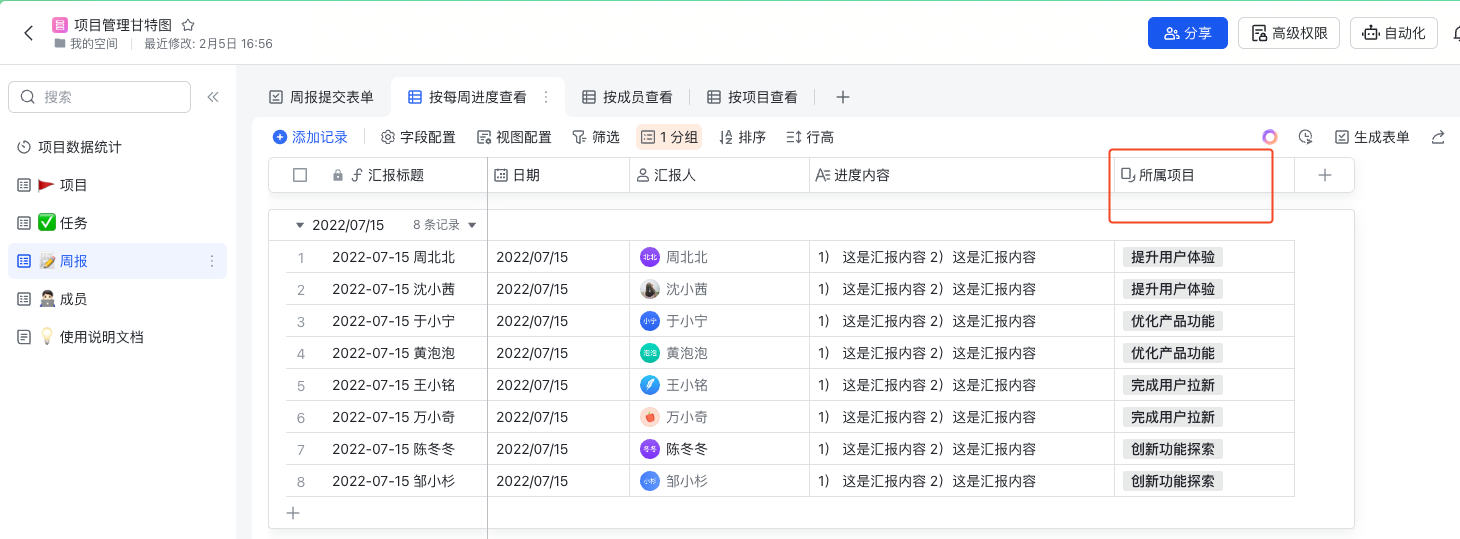Screen dimensions: 1460x539
Task: Open 使用说明文档 in sidebar
Action: 117,337
